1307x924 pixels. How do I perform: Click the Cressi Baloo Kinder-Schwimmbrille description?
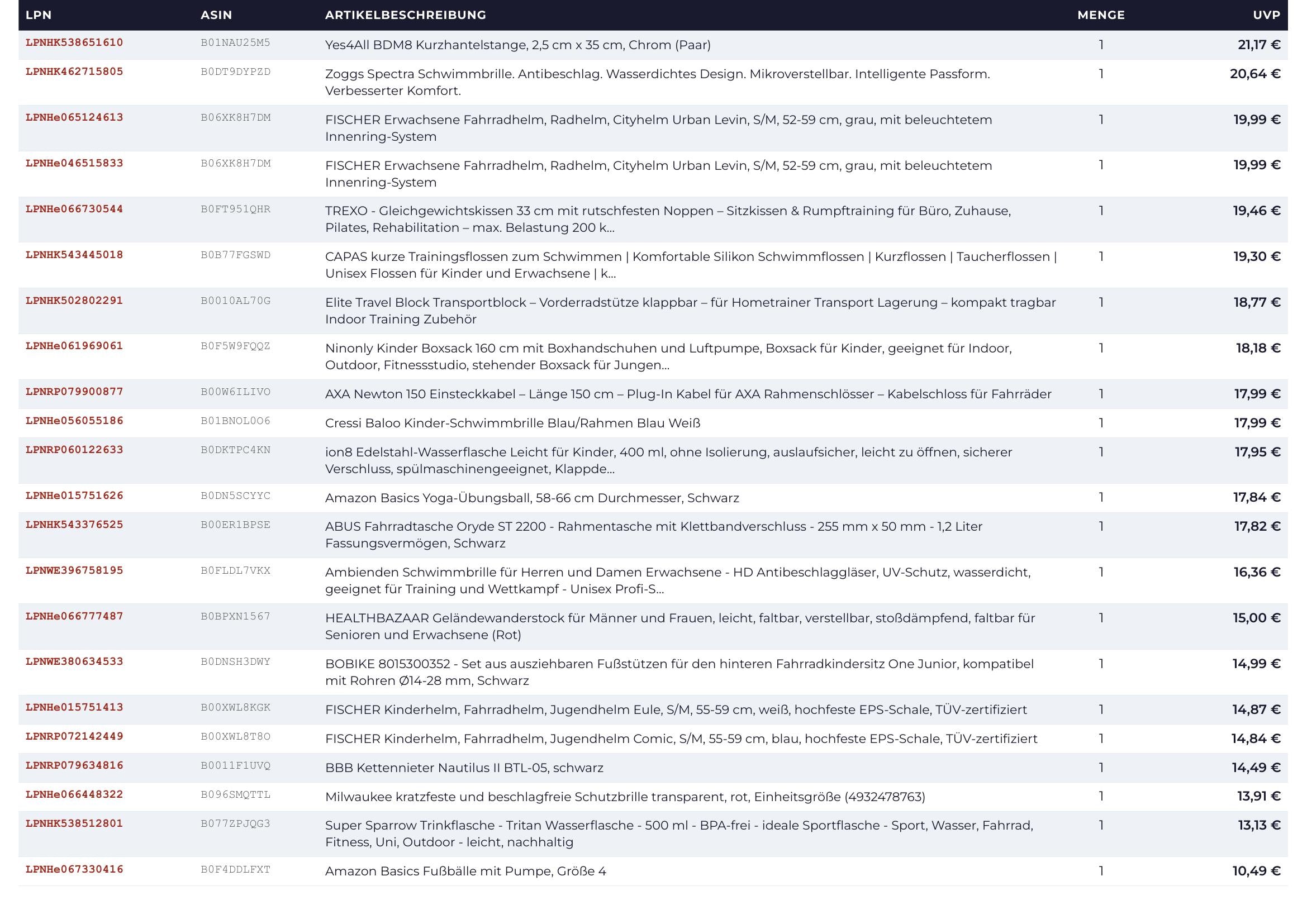(513, 423)
